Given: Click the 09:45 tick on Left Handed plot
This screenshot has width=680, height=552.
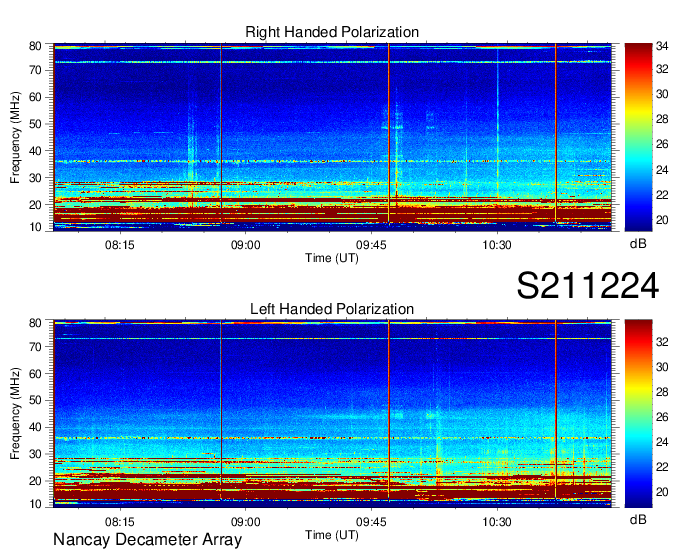Looking at the screenshot, I should [x=371, y=522].
